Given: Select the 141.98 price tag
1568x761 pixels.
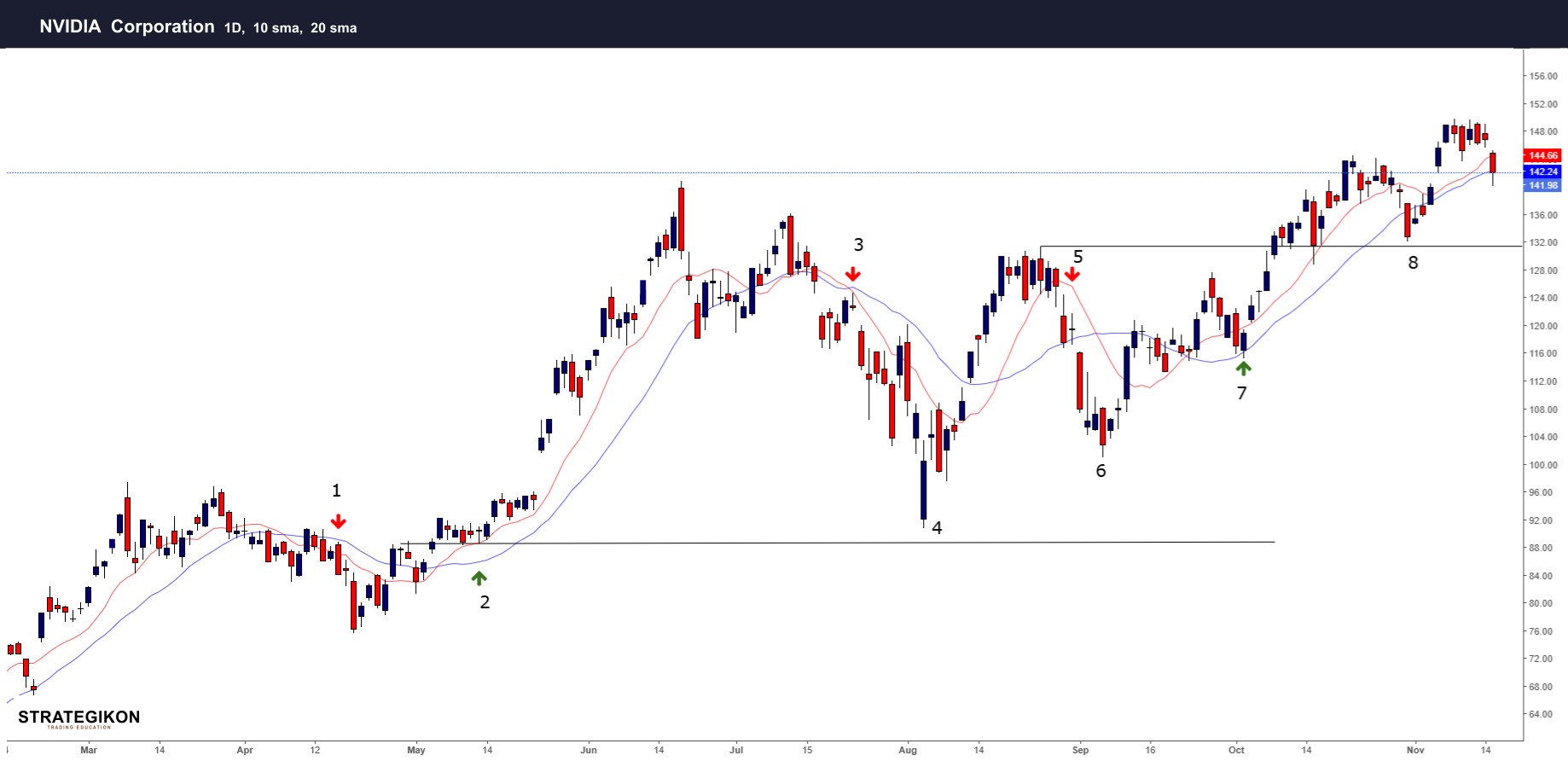Looking at the screenshot, I should pyautogui.click(x=1542, y=185).
